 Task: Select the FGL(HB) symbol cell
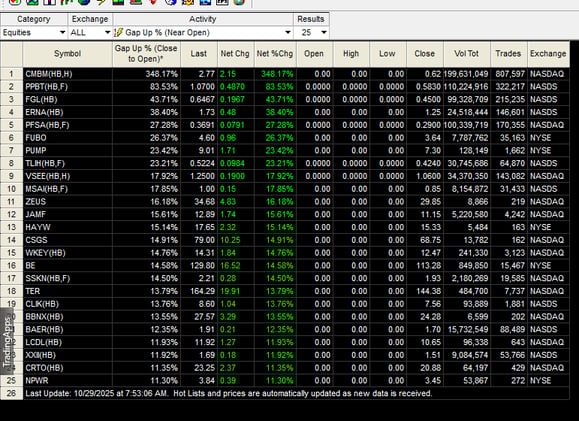click(68, 99)
